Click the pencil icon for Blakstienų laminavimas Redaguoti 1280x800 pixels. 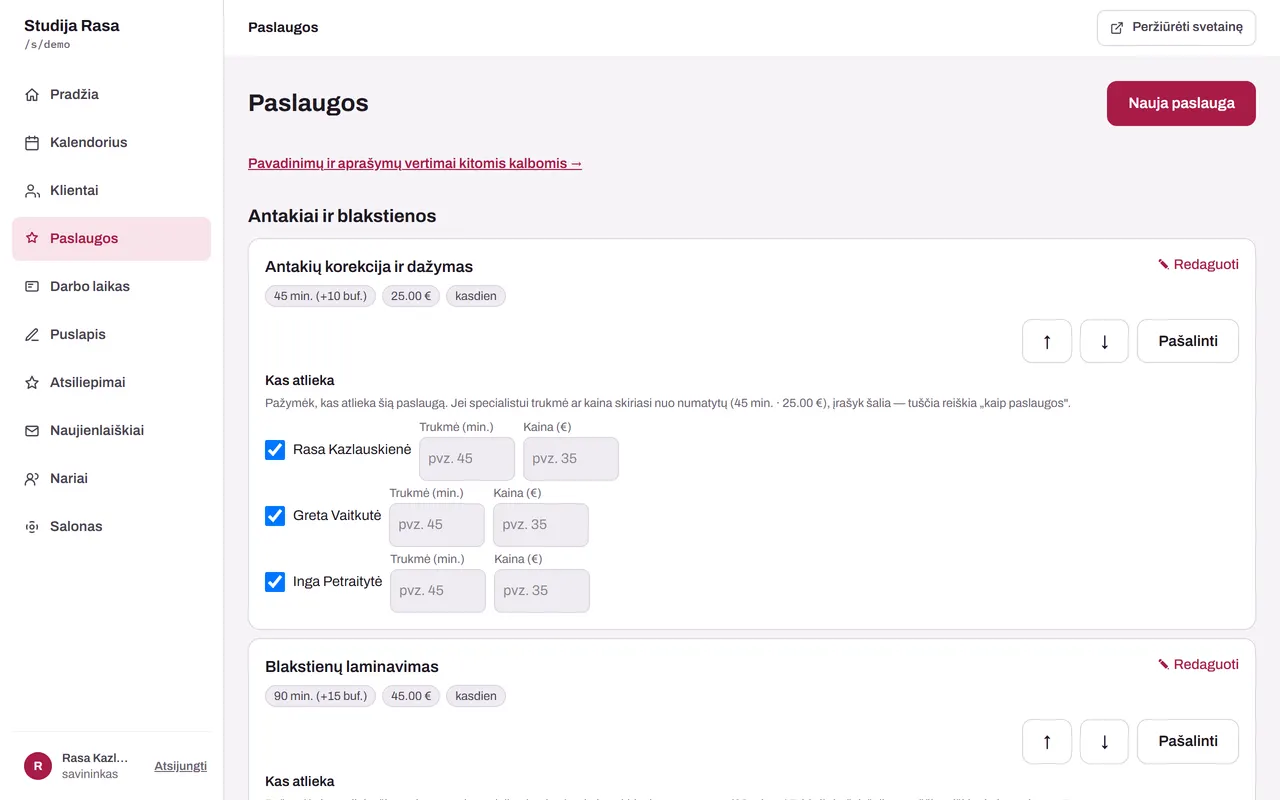pyautogui.click(x=1163, y=665)
